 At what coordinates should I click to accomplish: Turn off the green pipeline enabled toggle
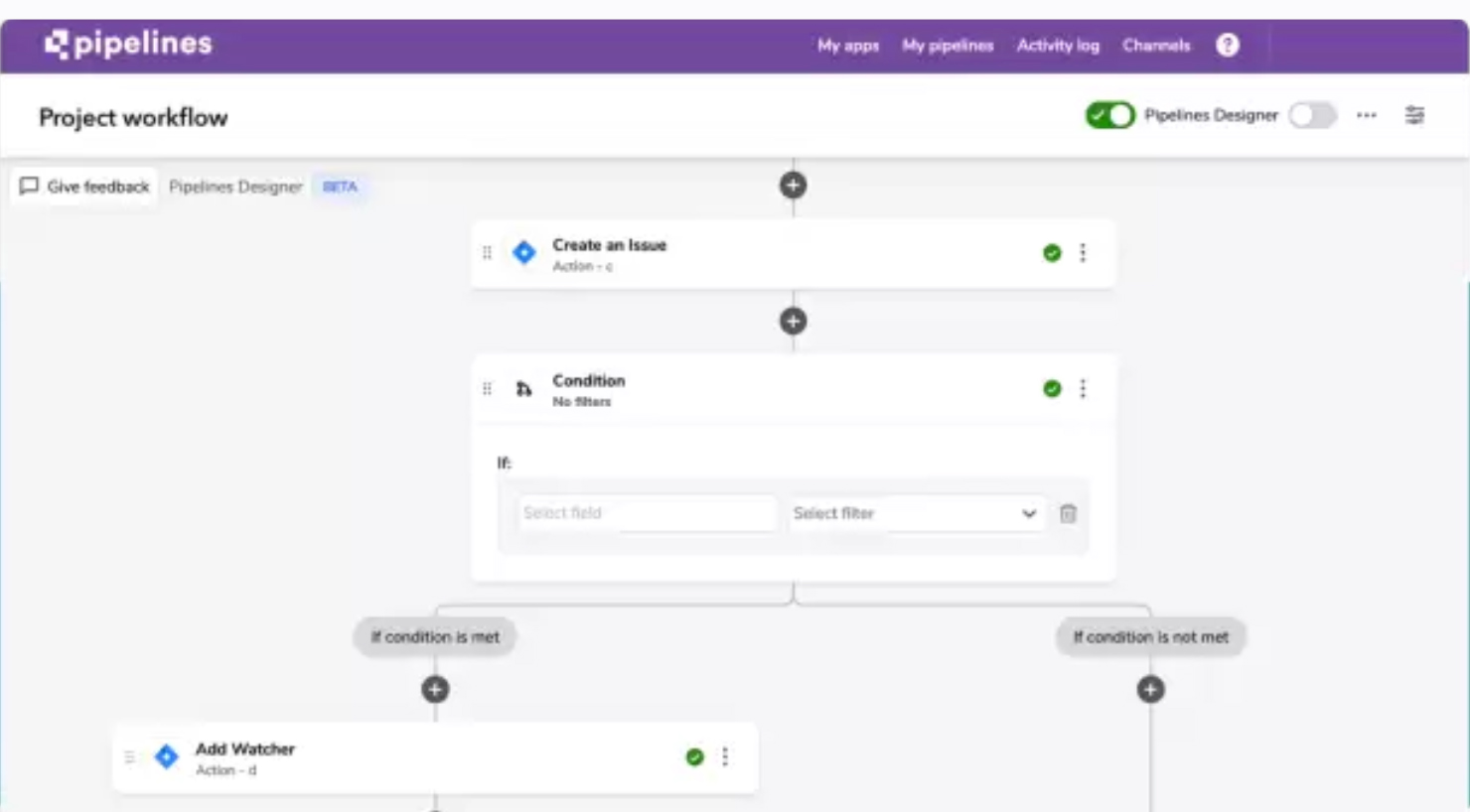(x=1109, y=115)
